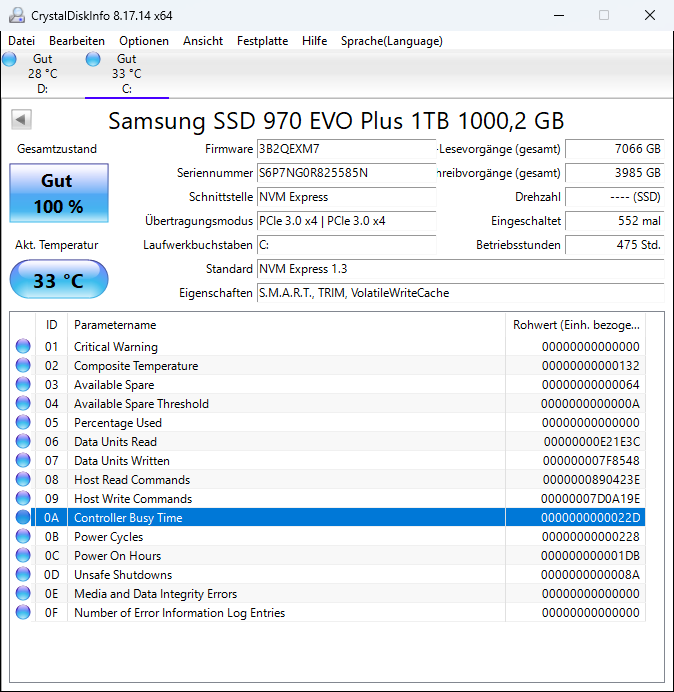Click status orb of Media and Data Integrity Errors
Image resolution: width=674 pixels, height=692 pixels.
pyautogui.click(x=23, y=593)
